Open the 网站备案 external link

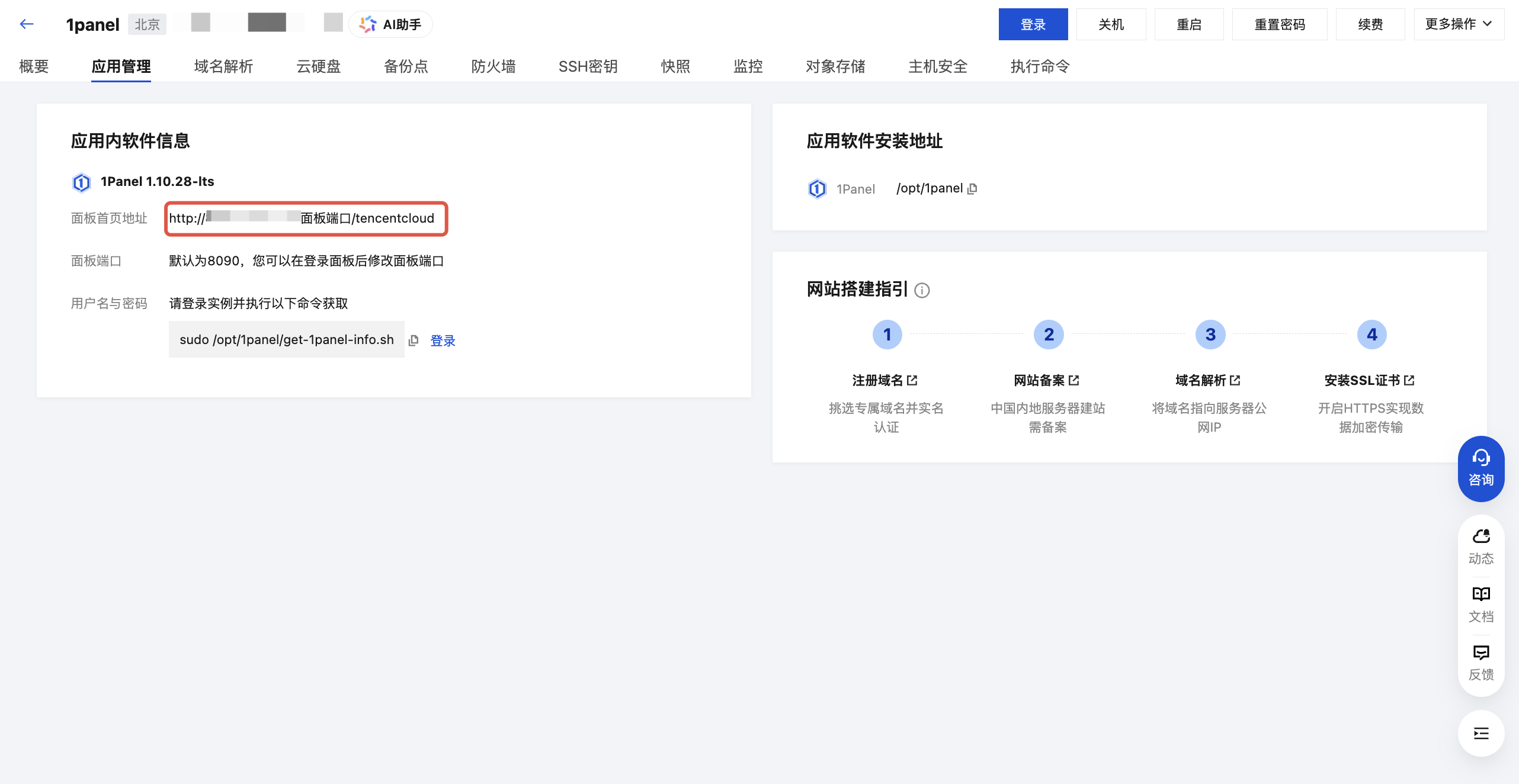(x=1046, y=380)
